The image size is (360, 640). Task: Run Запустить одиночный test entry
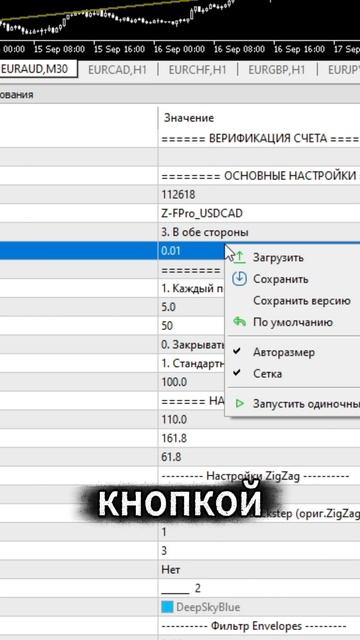pyautogui.click(x=306, y=403)
